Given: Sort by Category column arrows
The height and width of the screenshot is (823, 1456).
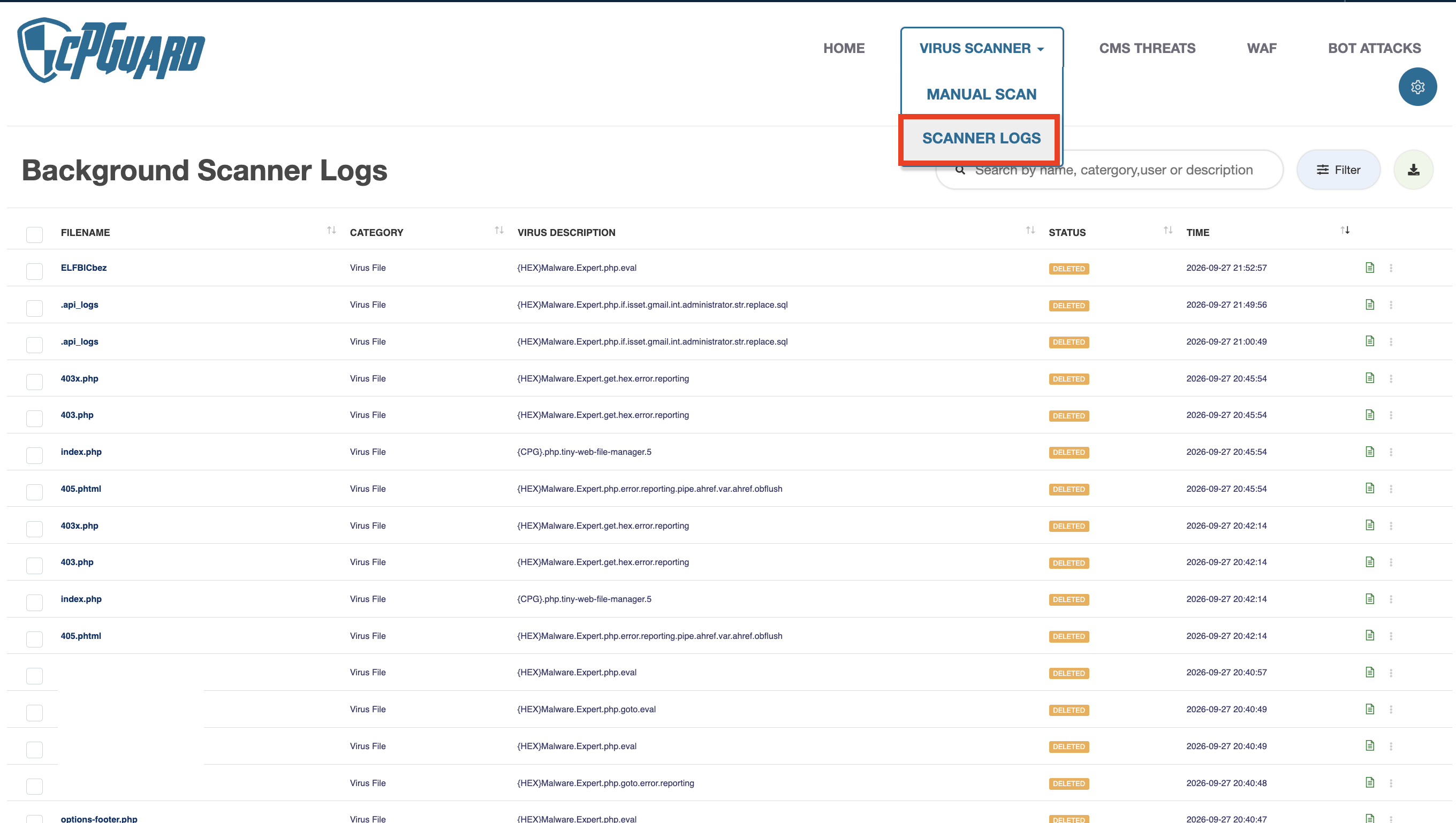Looking at the screenshot, I should pos(499,230).
